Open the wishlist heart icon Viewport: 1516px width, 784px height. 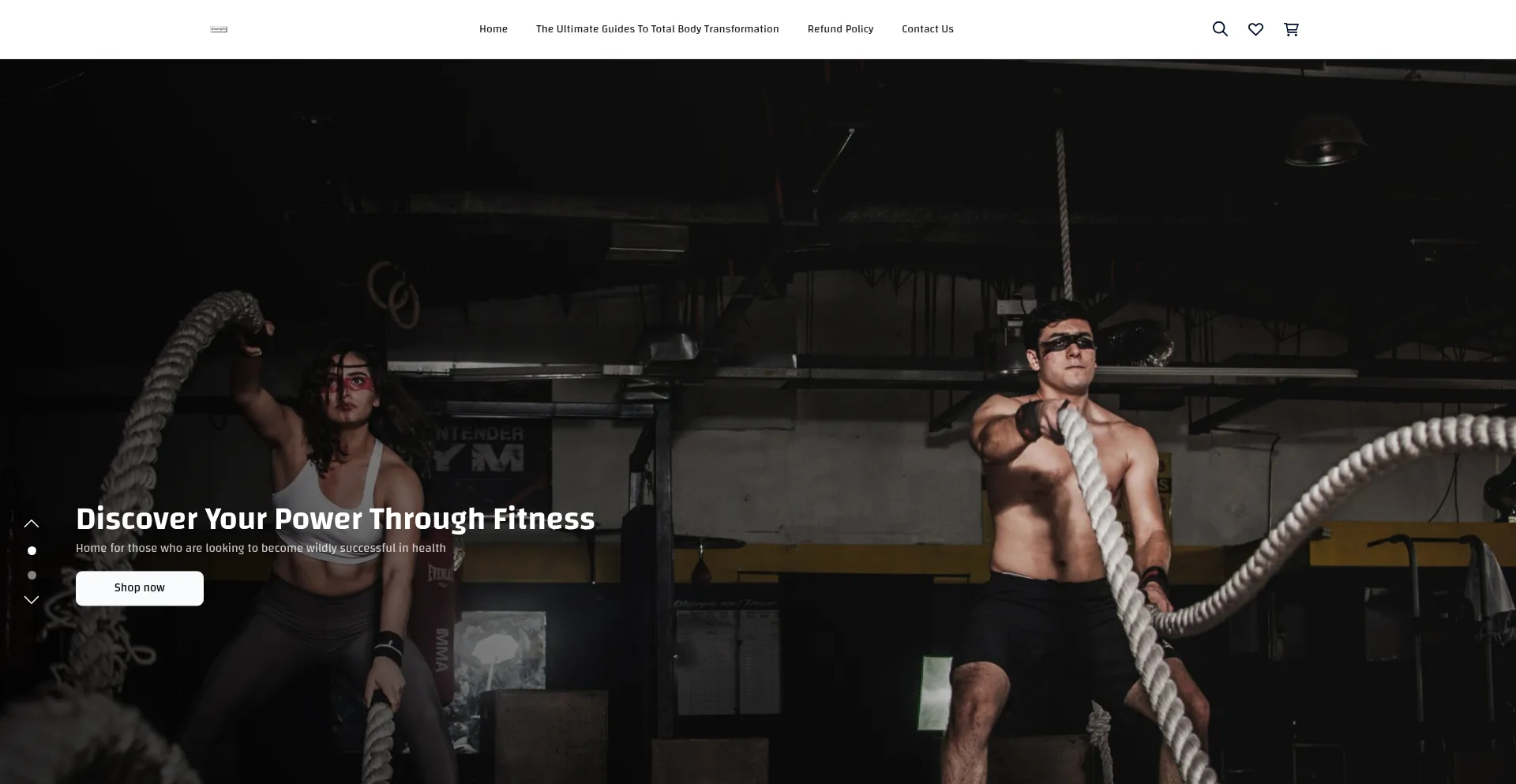1255,29
